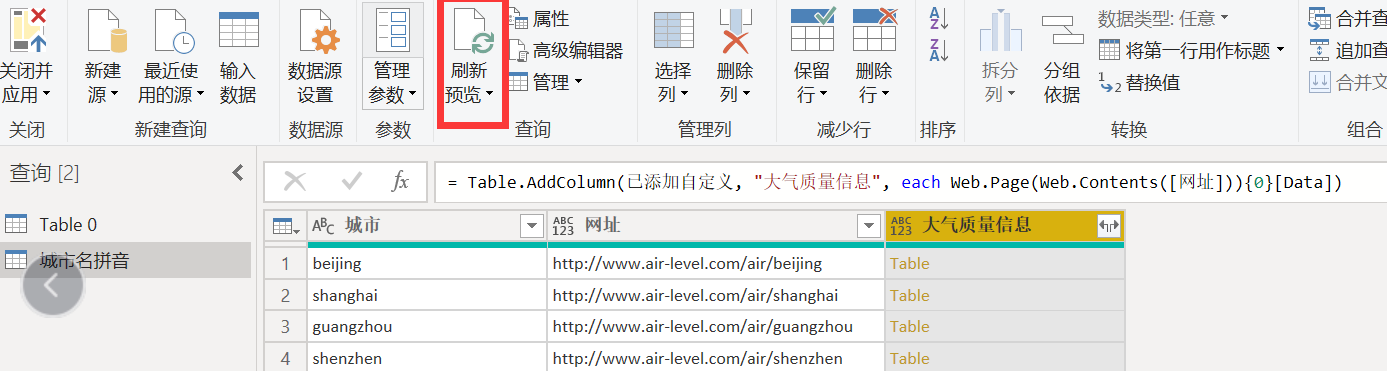Click the 输入数据 (Enter Data) icon
The image size is (1387, 371).
click(x=238, y=31)
